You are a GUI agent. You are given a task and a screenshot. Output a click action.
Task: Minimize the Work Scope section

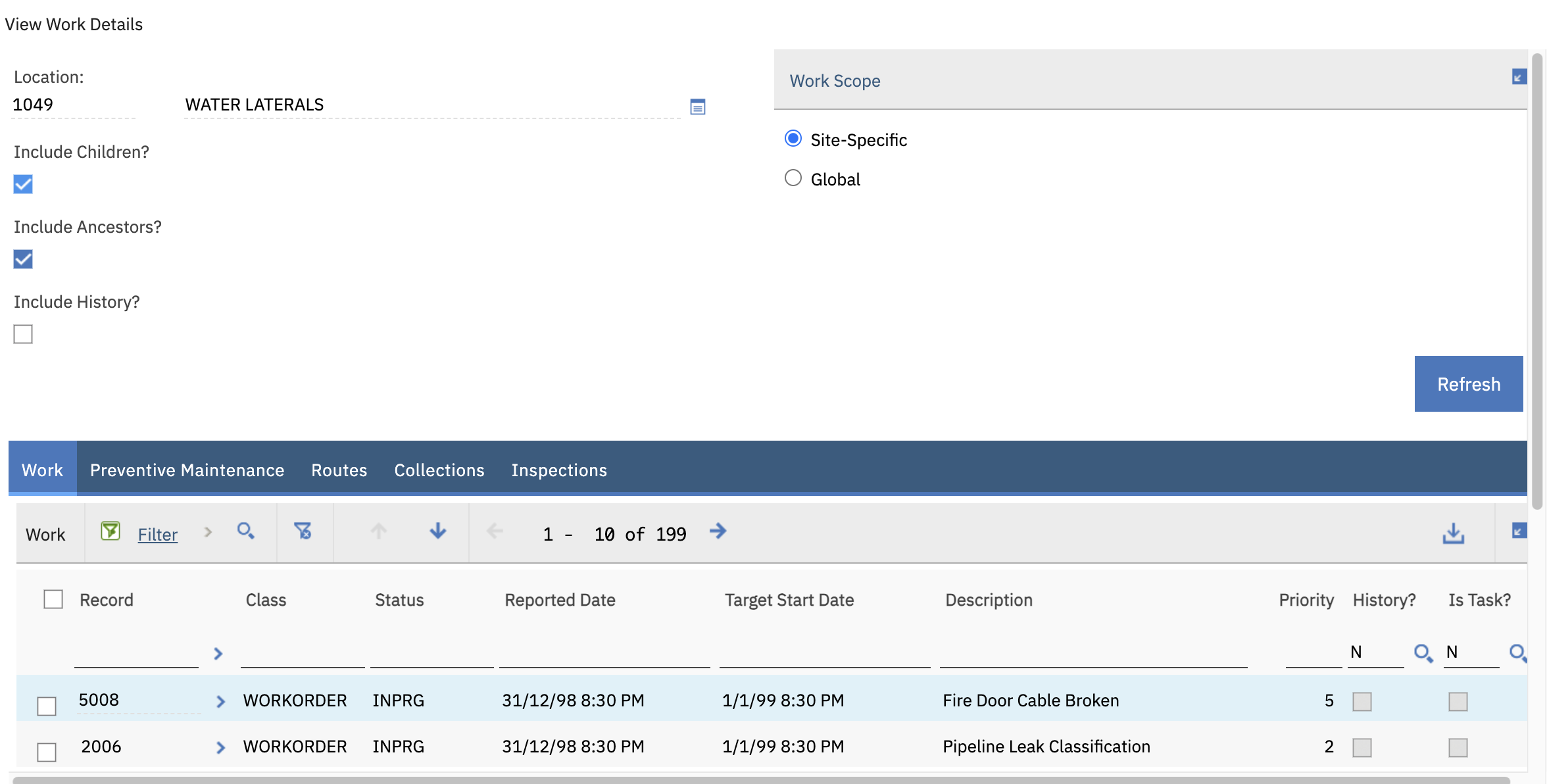point(1518,78)
